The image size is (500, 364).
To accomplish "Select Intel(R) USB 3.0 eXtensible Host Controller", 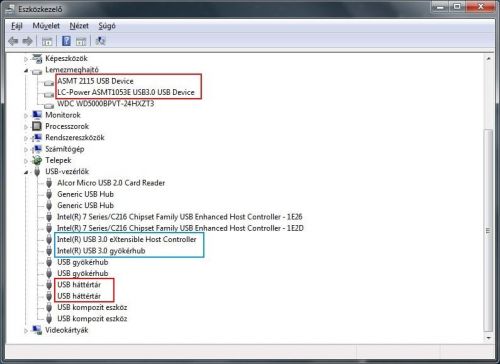I will [127, 239].
